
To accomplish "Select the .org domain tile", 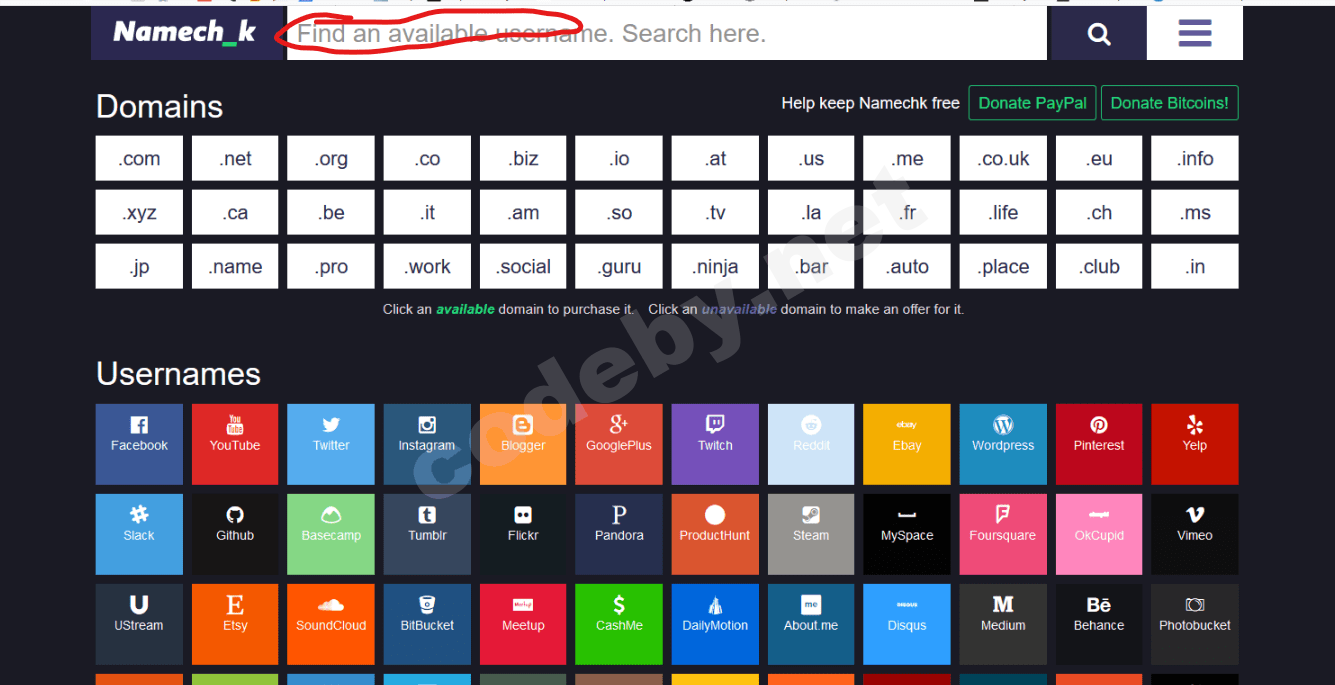I will (331, 158).
